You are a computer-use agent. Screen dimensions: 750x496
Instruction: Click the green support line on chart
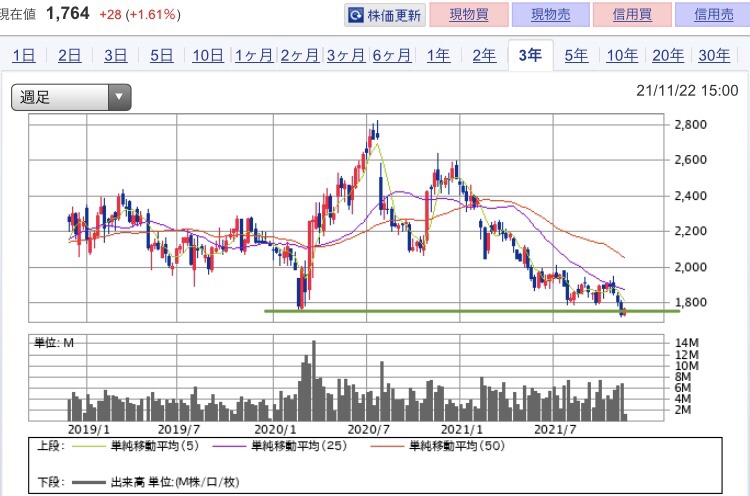pyautogui.click(x=472, y=311)
